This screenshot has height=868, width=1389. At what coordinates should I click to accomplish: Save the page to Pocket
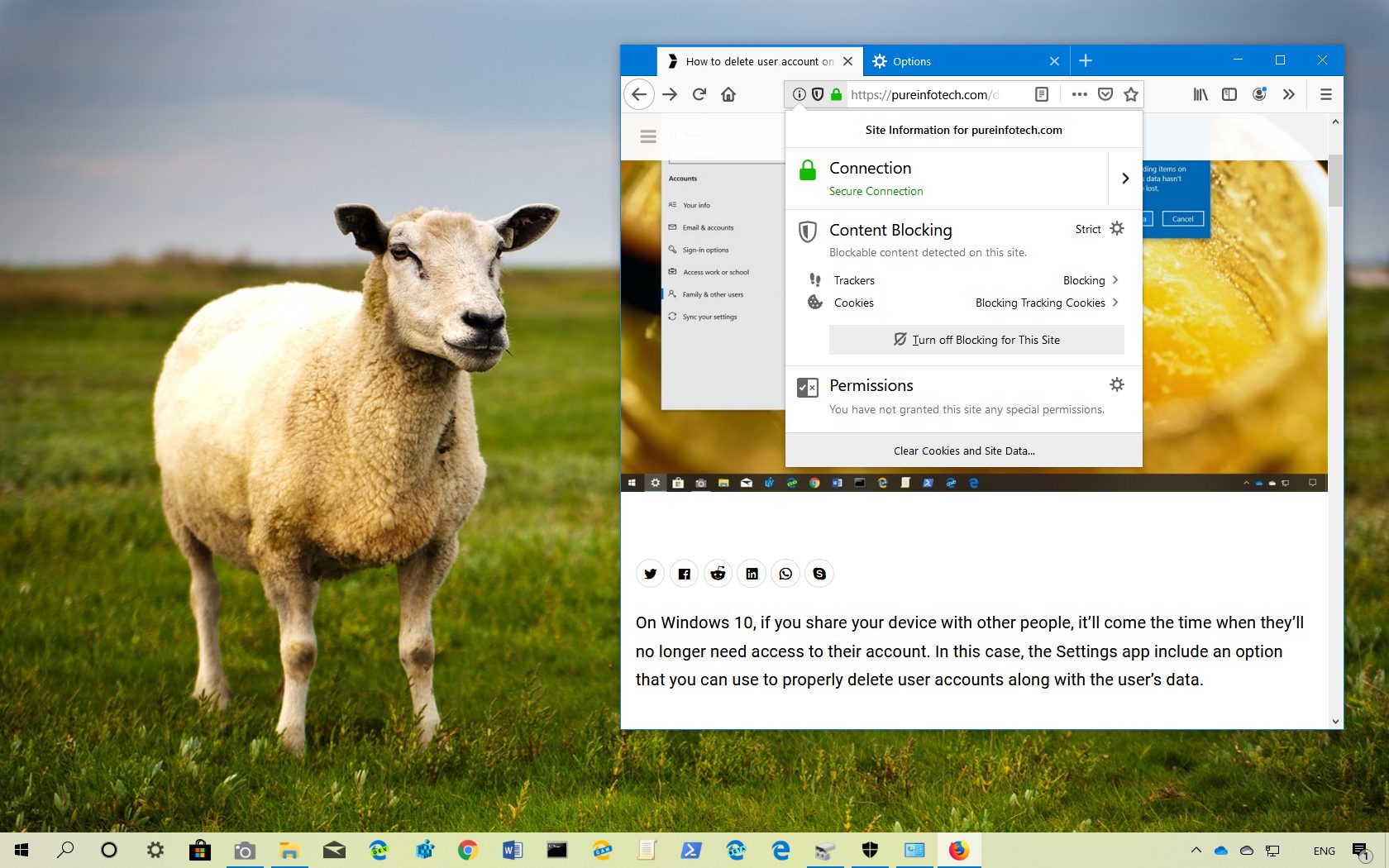point(1105,94)
